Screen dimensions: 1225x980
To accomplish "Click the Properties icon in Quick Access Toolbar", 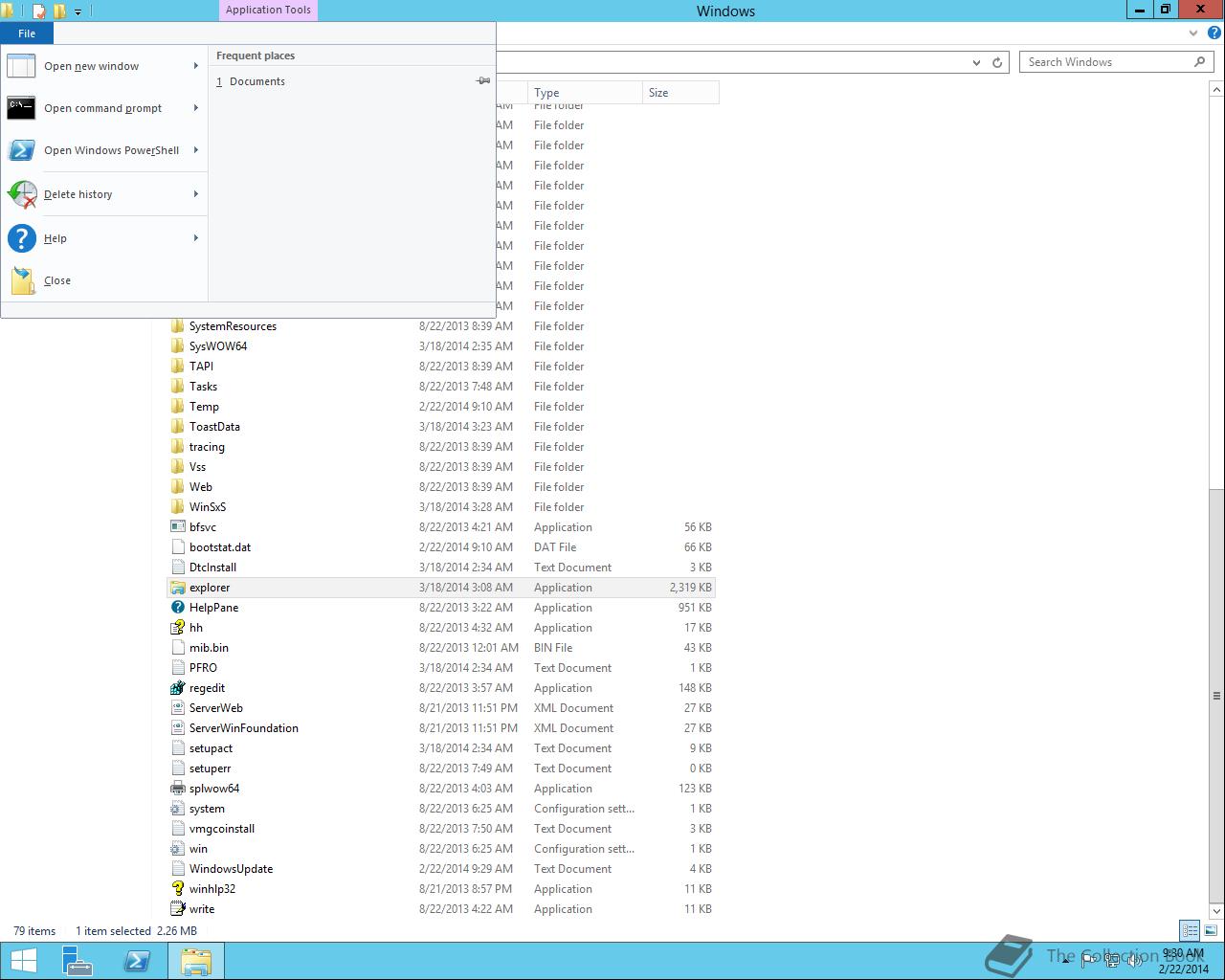I will [39, 11].
